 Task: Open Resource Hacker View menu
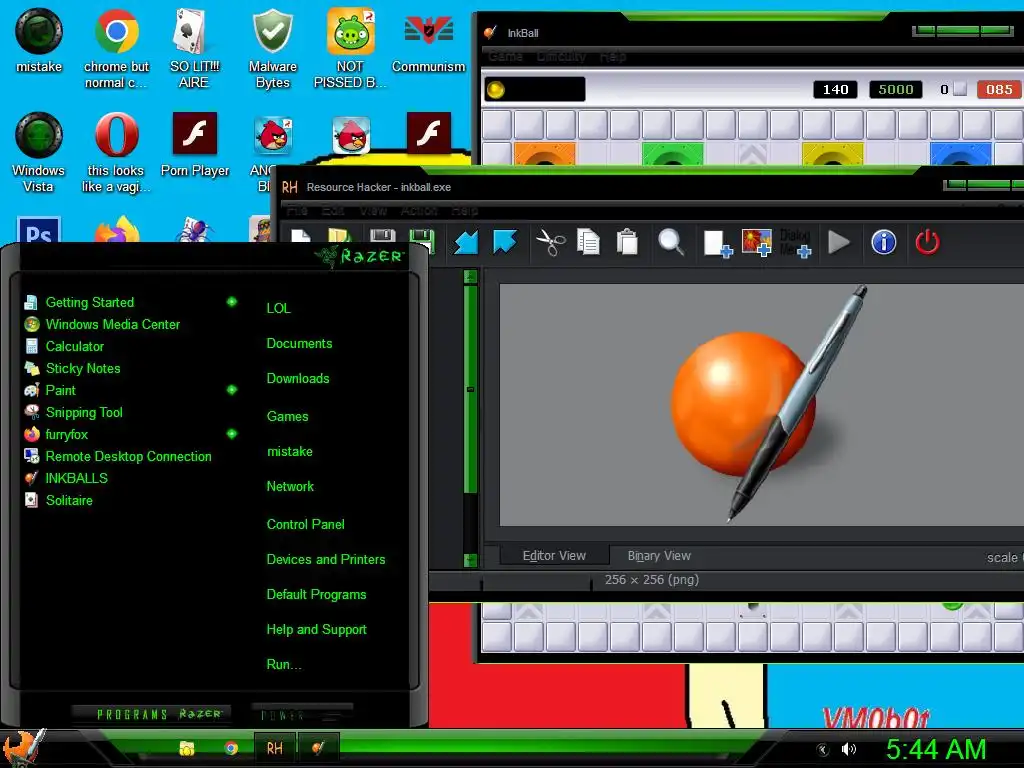pos(373,210)
